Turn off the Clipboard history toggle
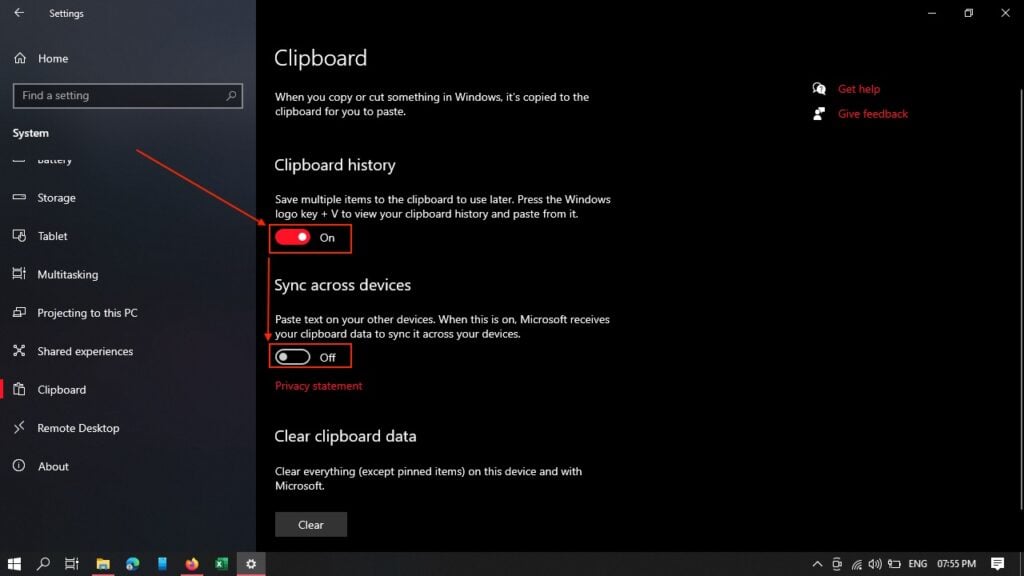1024x576 pixels. tap(293, 238)
